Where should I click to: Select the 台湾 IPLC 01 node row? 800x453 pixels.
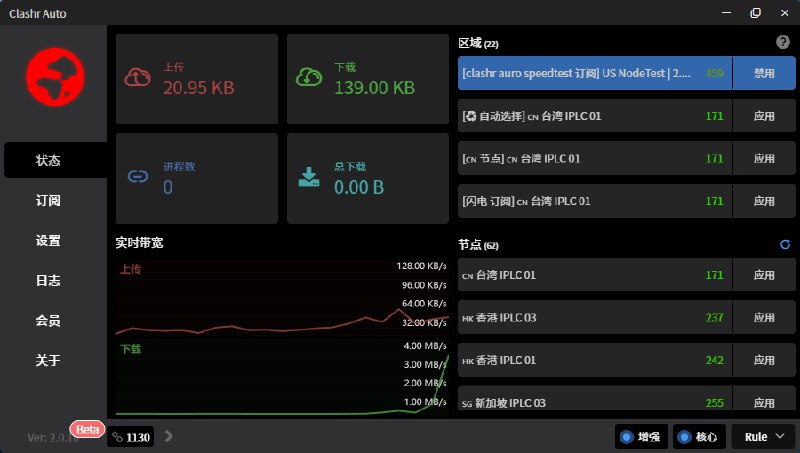pyautogui.click(x=595, y=275)
